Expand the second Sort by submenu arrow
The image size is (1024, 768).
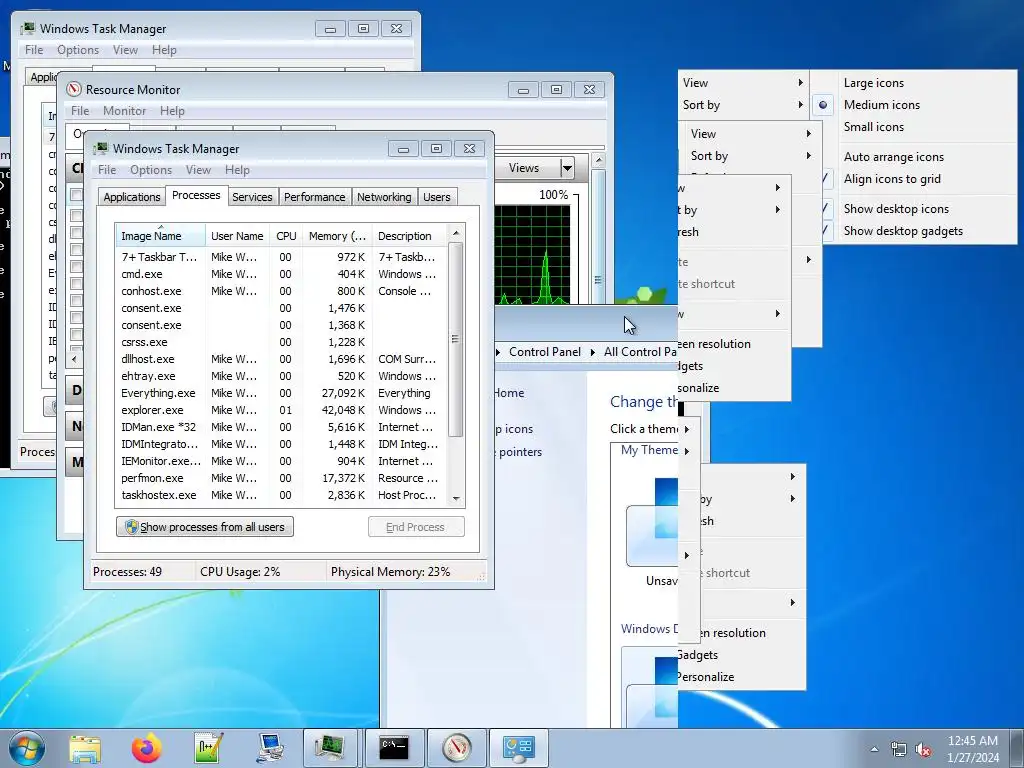click(x=808, y=155)
